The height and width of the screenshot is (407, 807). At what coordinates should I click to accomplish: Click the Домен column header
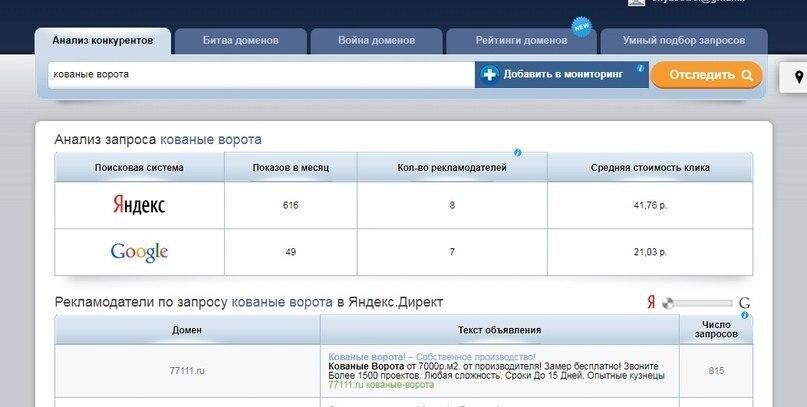[x=187, y=330]
